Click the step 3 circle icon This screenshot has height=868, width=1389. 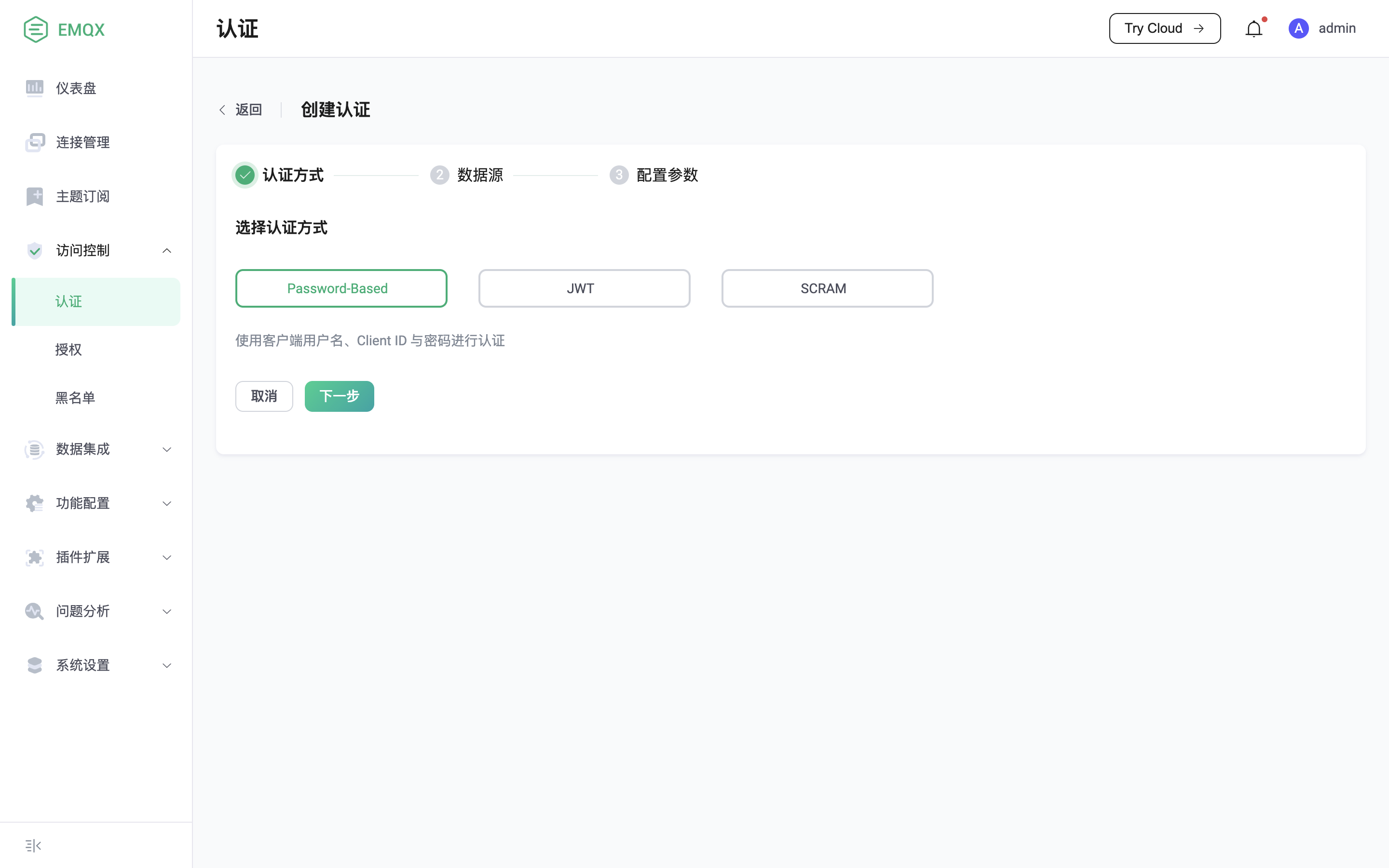click(x=619, y=175)
